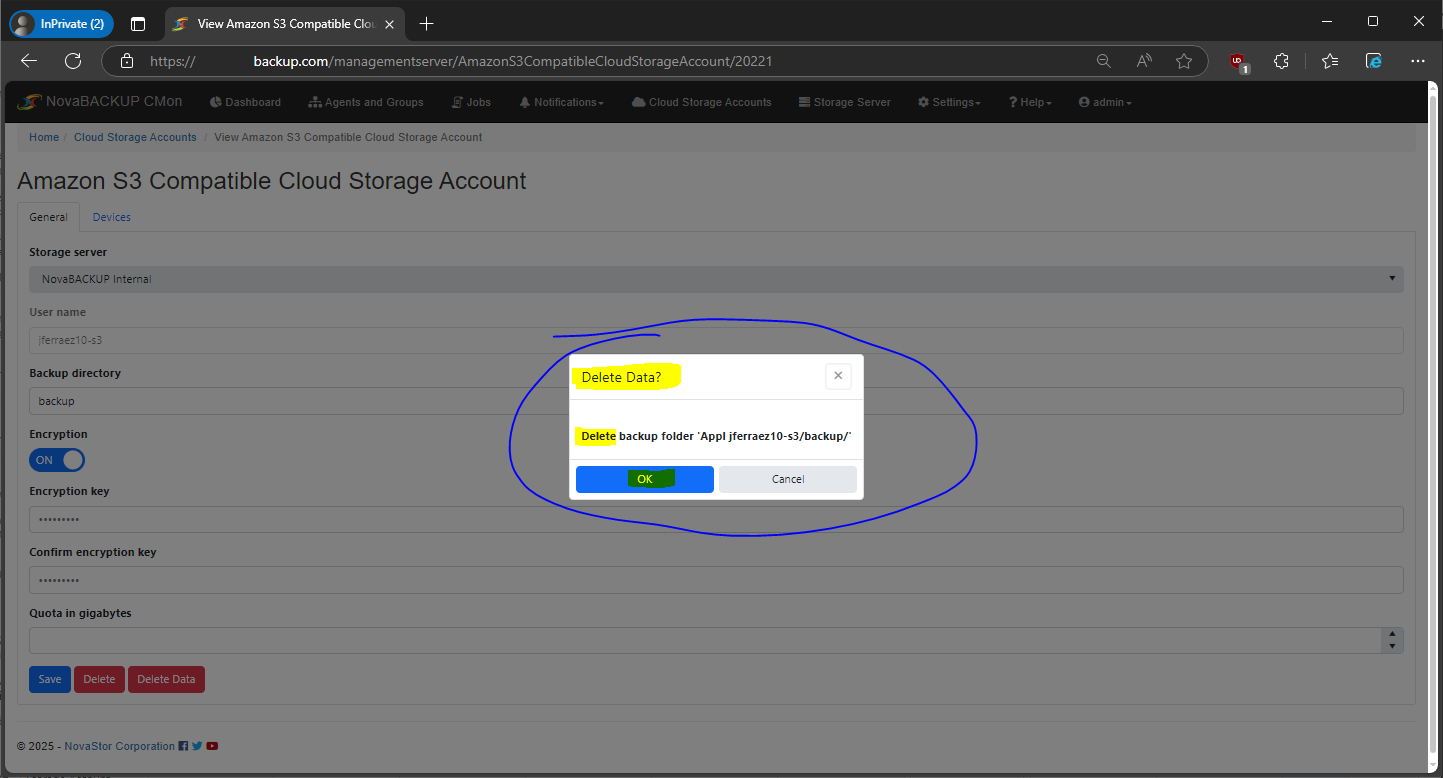The height and width of the screenshot is (778, 1443).
Task: Click the Home breadcrumb link
Action: pos(44,137)
